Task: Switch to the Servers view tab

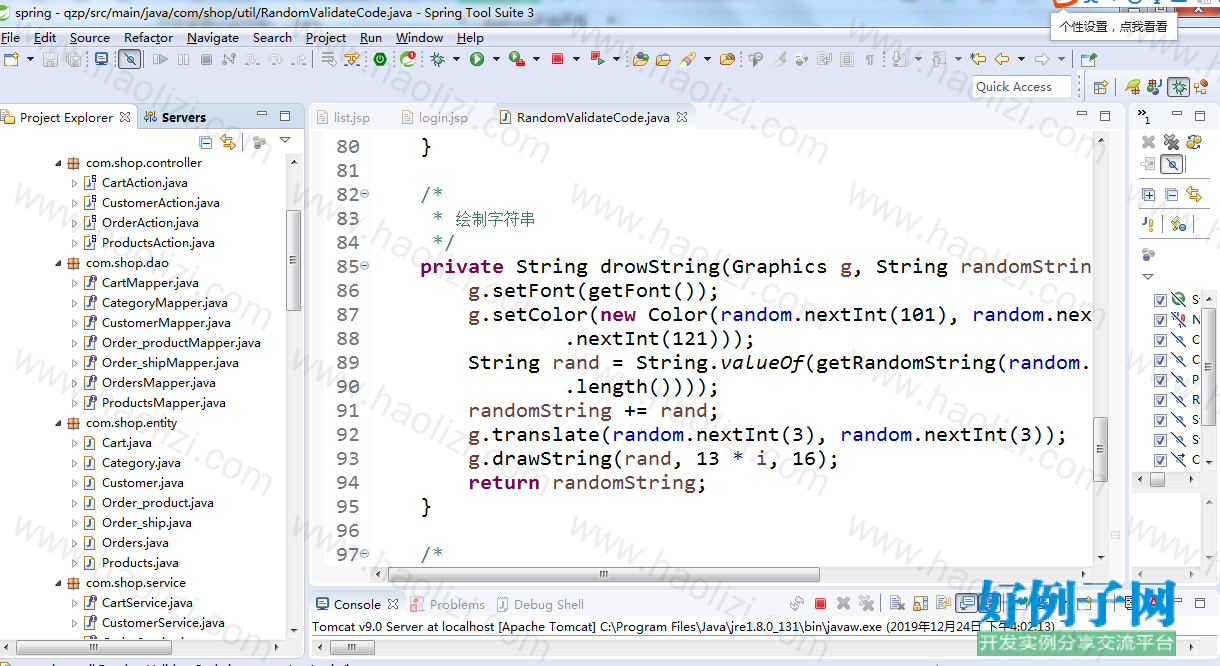Action: click(175, 117)
